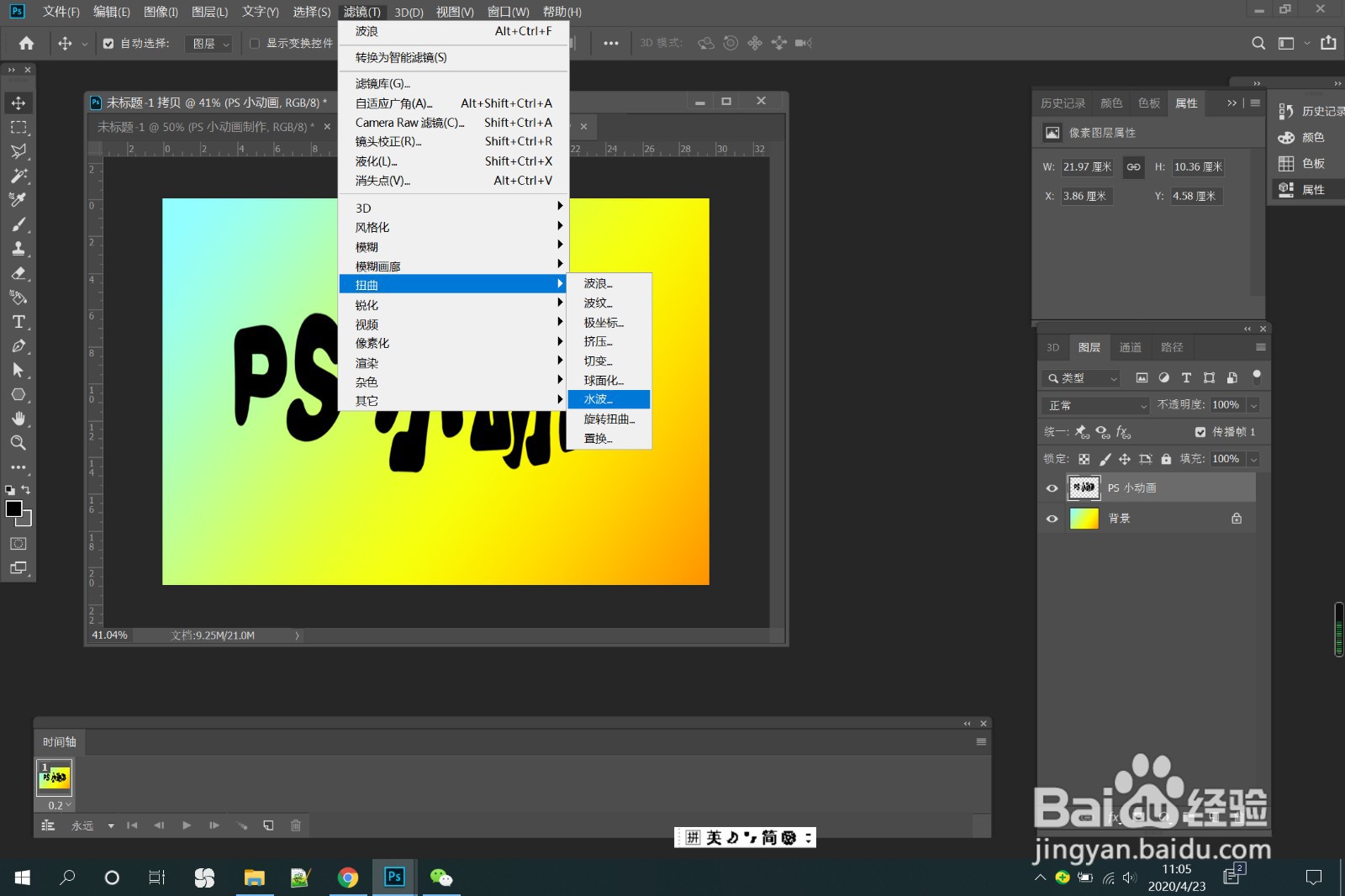The image size is (1345, 896).
Task: Select the Horizontal Type tool
Action: (18, 322)
